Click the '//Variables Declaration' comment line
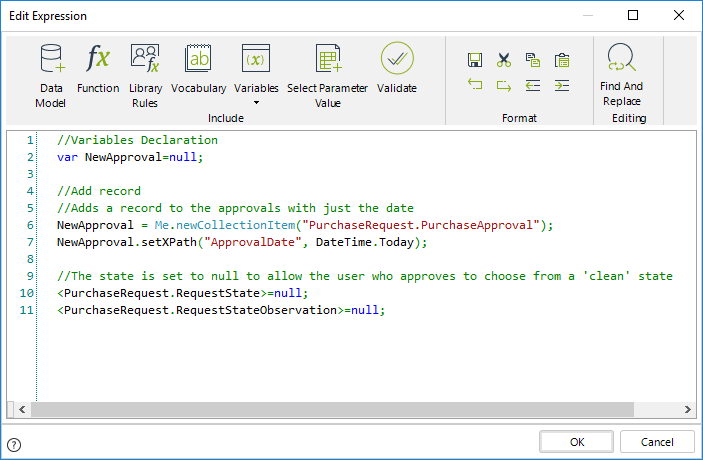 pos(137,140)
